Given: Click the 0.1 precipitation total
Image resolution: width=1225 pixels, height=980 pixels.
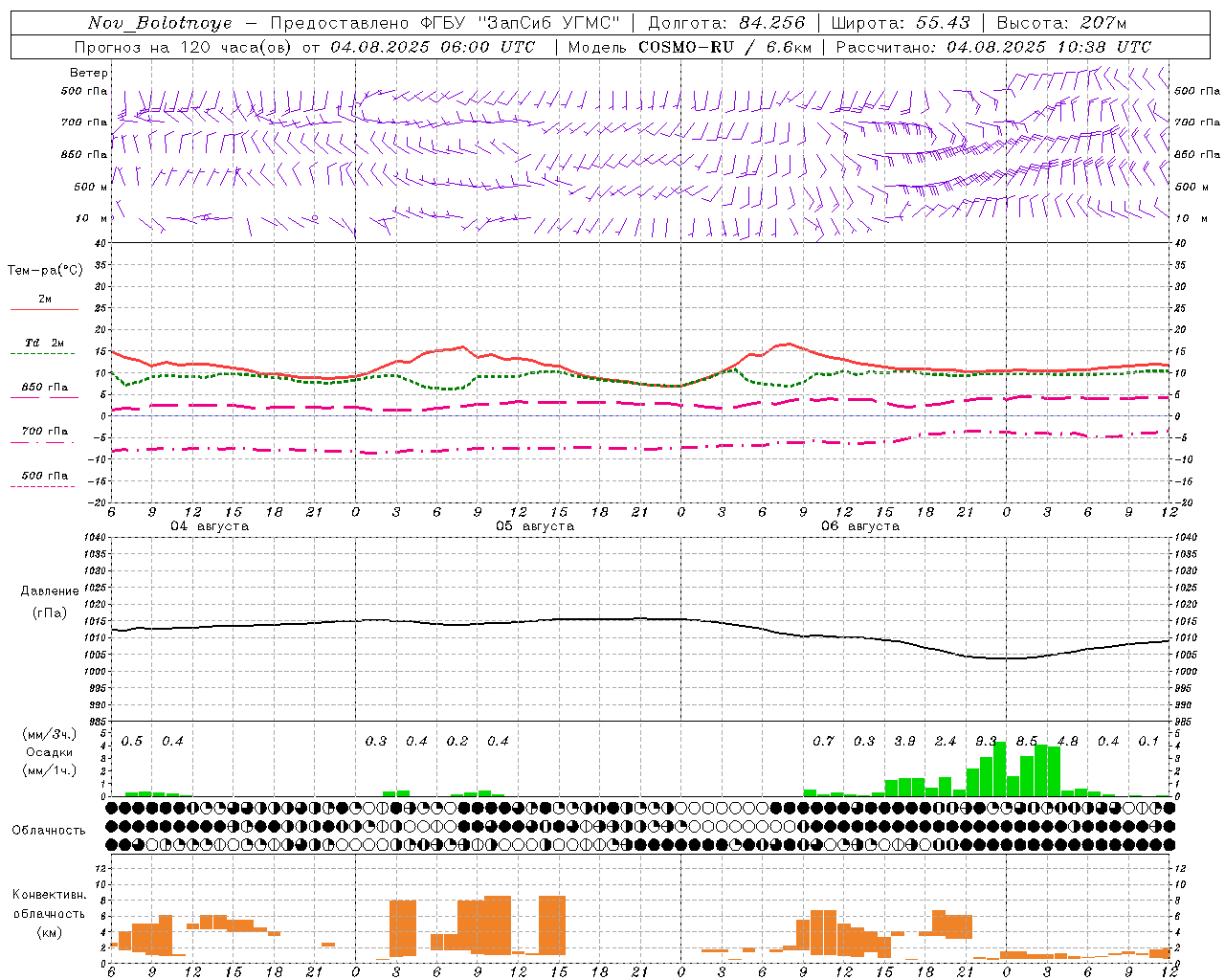Looking at the screenshot, I should click(x=1148, y=742).
